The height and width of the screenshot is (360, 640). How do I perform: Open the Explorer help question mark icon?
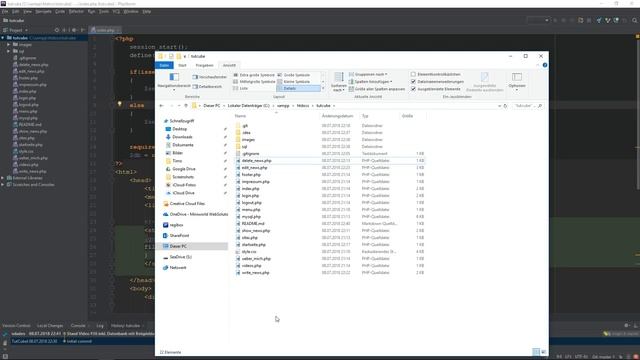pos(545,65)
